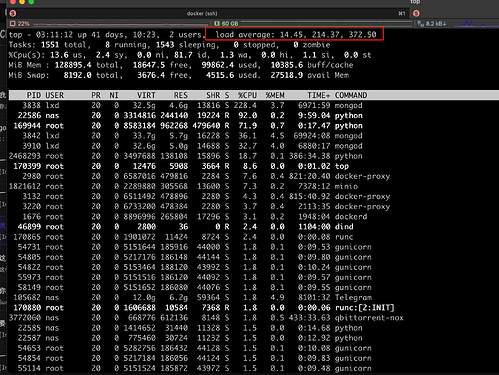Click the COMMAND column header

coord(351,95)
